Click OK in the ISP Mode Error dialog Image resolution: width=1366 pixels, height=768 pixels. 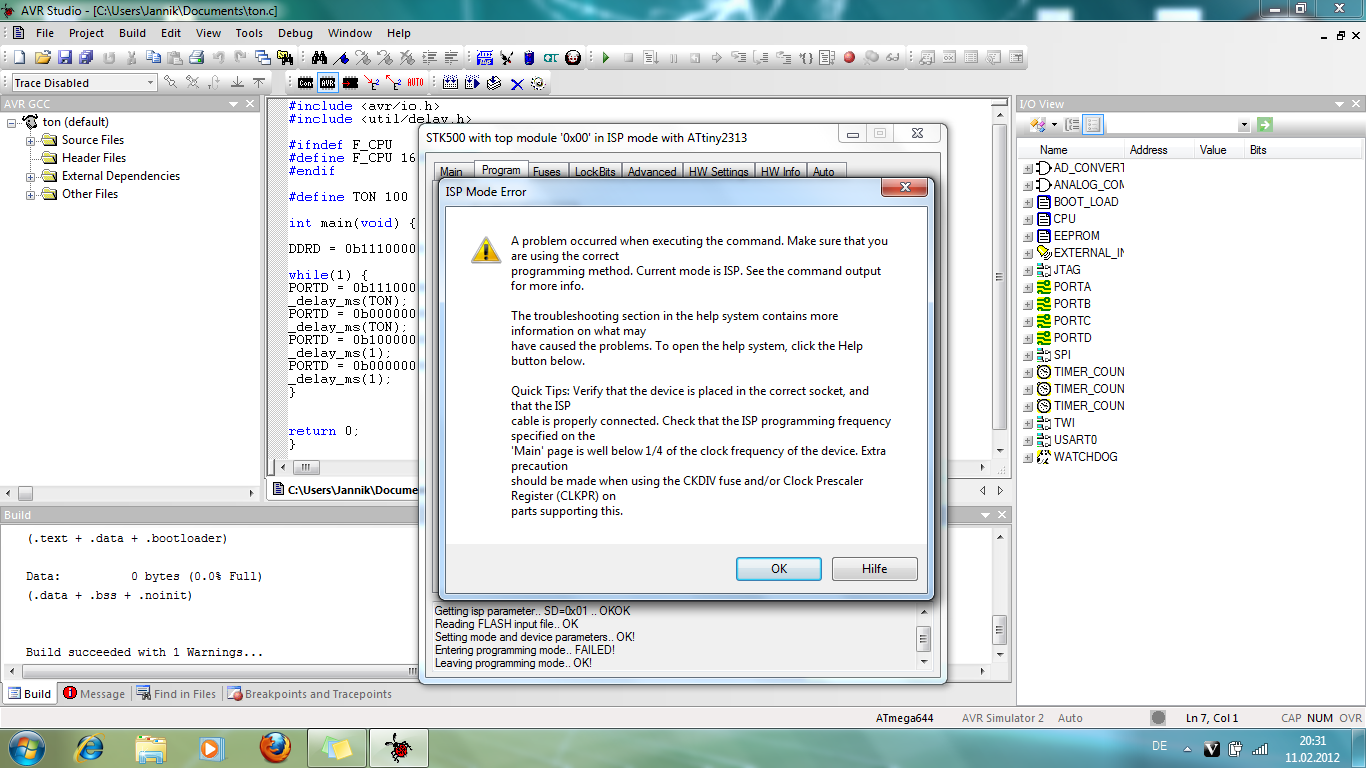click(x=779, y=569)
